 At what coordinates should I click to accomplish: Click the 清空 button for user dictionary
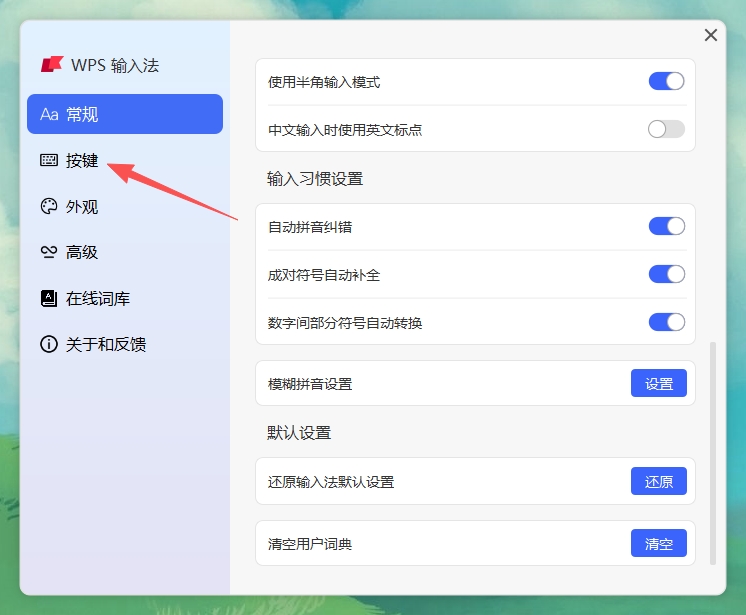click(659, 543)
